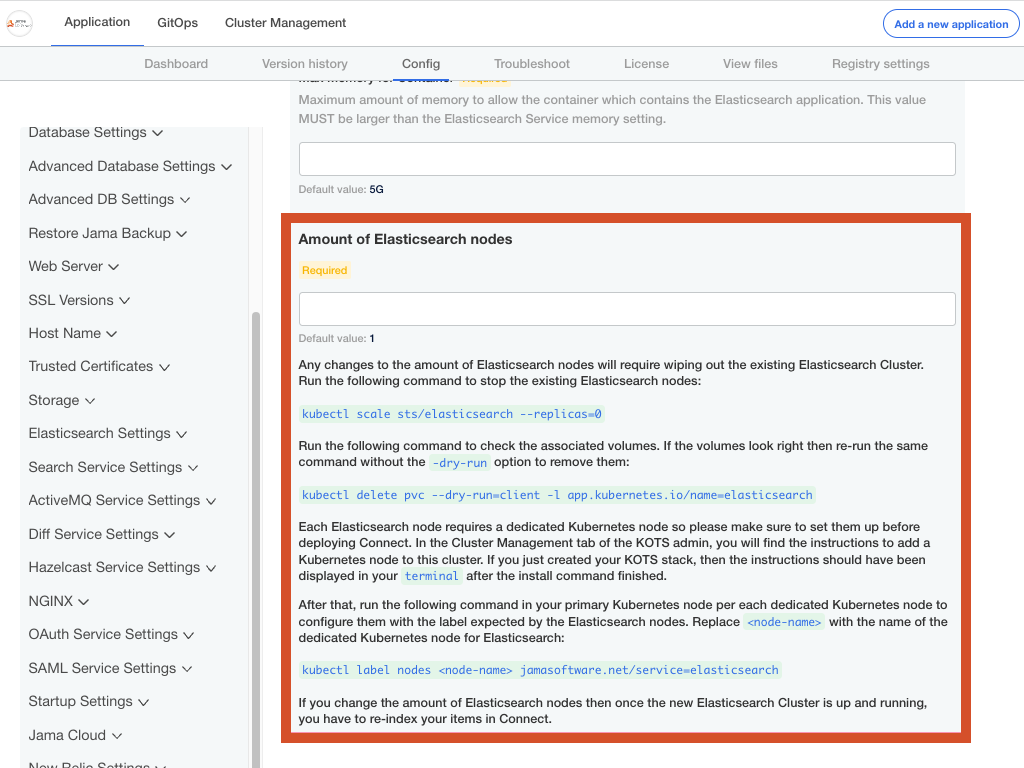
Task: Click the Default value: 5G text
Action: (341, 189)
